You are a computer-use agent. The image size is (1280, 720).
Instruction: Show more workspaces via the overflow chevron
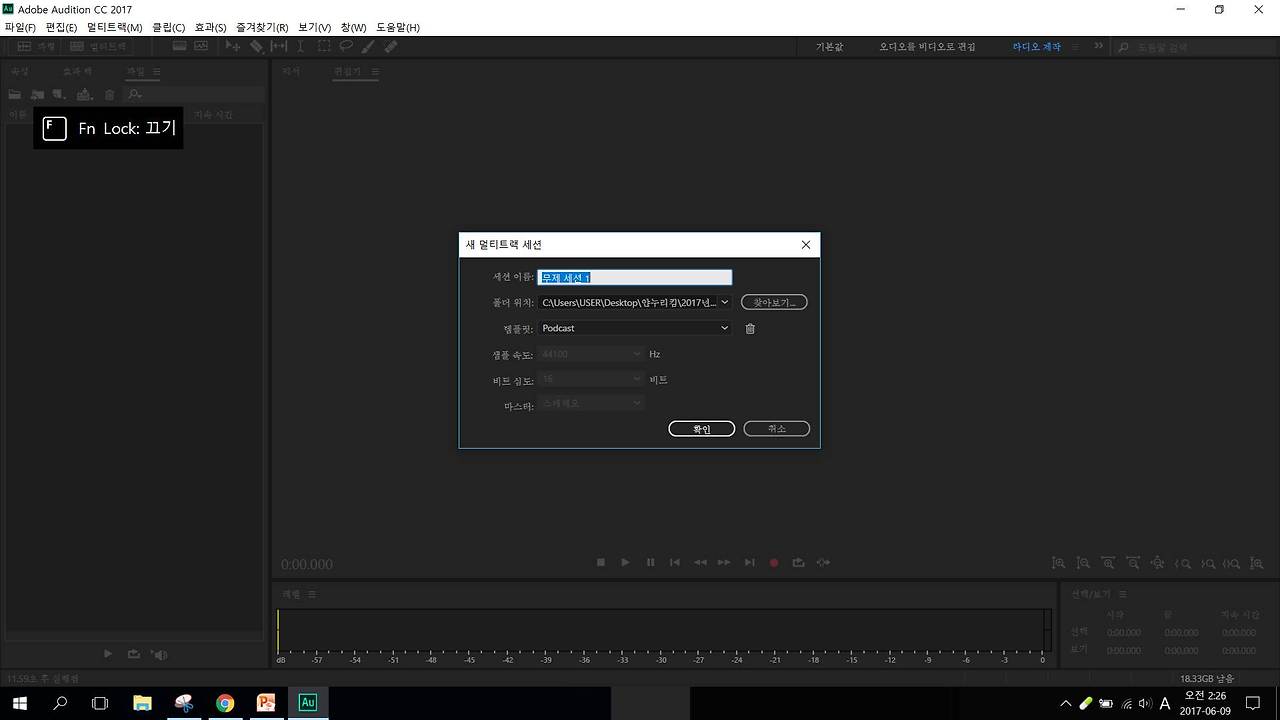(1099, 46)
